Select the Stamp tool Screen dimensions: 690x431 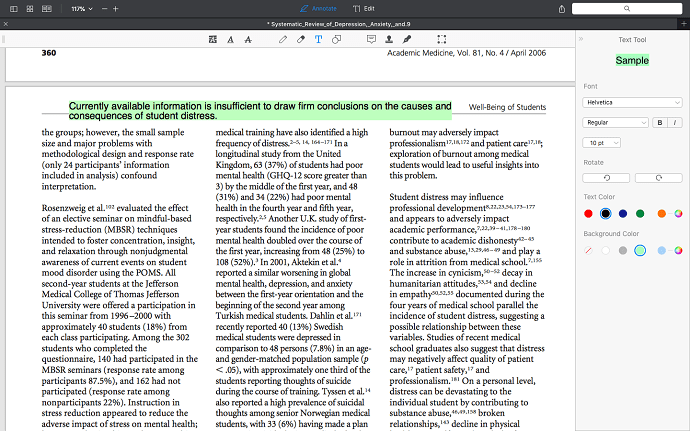[x=389, y=40]
